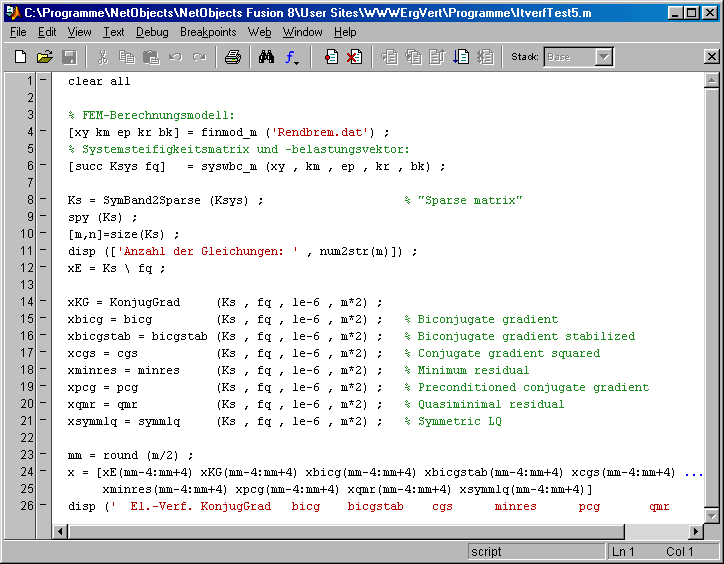Close the document with the toolbar-row X
Image resolution: width=724 pixels, height=564 pixels.
pos(712,57)
